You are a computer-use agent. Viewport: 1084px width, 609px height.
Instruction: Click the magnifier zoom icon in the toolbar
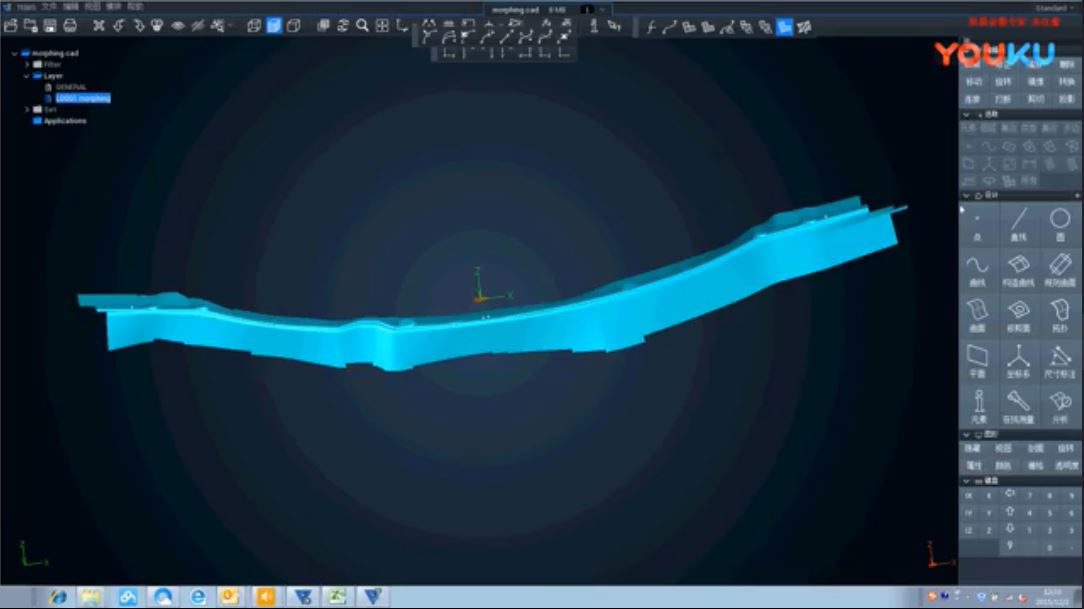(x=362, y=26)
